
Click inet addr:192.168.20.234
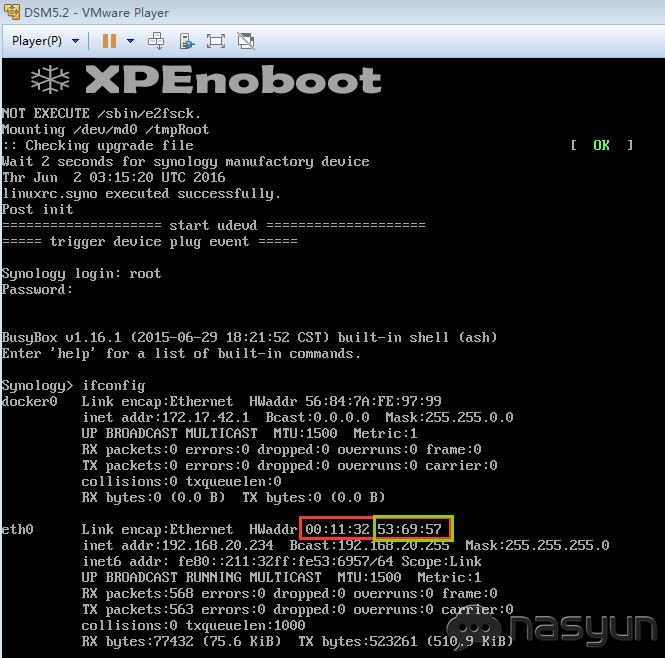pos(178,545)
